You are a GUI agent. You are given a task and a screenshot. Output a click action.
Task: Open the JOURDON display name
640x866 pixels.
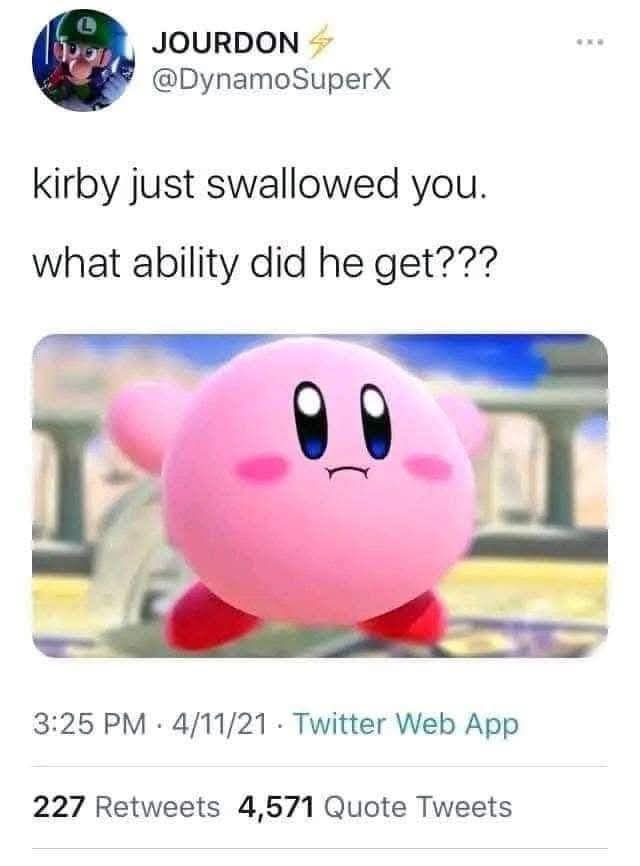pyautogui.click(x=225, y=43)
